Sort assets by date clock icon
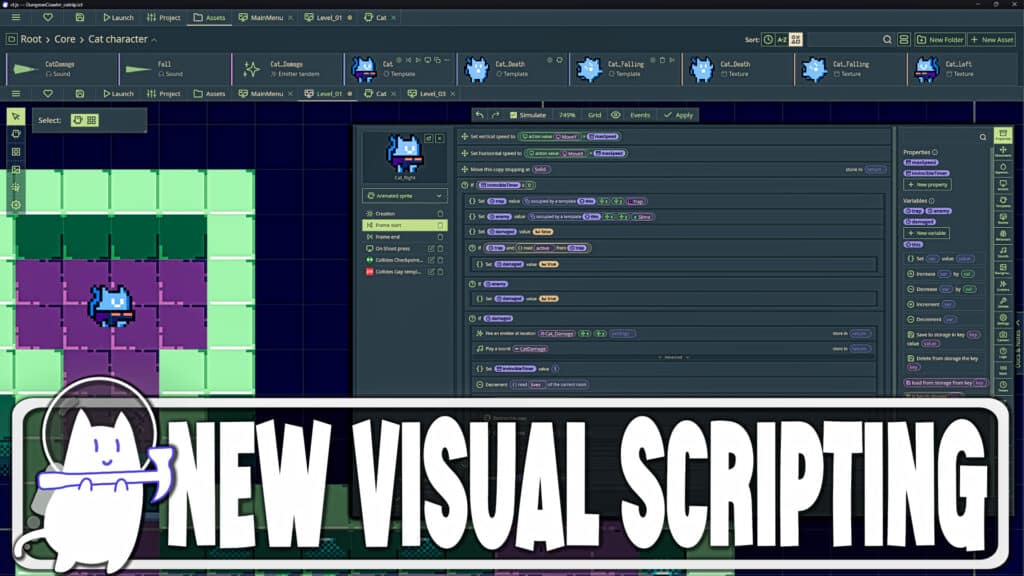Screen dimensions: 1024x576 point(768,40)
